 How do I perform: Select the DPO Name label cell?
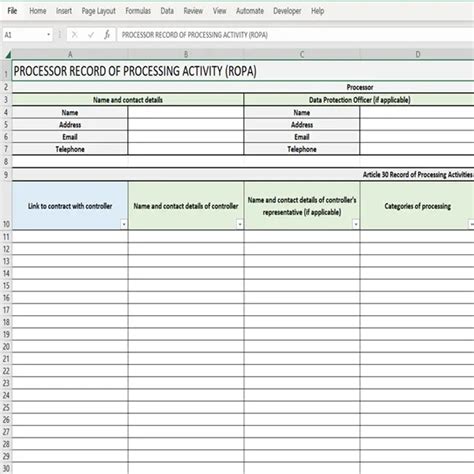tap(302, 112)
